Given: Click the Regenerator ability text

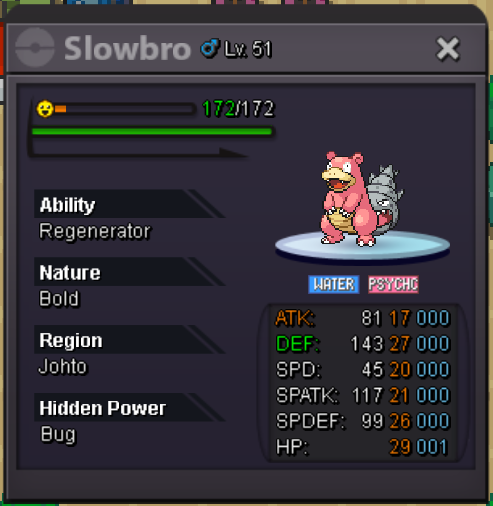Looking at the screenshot, I should pos(95,231).
